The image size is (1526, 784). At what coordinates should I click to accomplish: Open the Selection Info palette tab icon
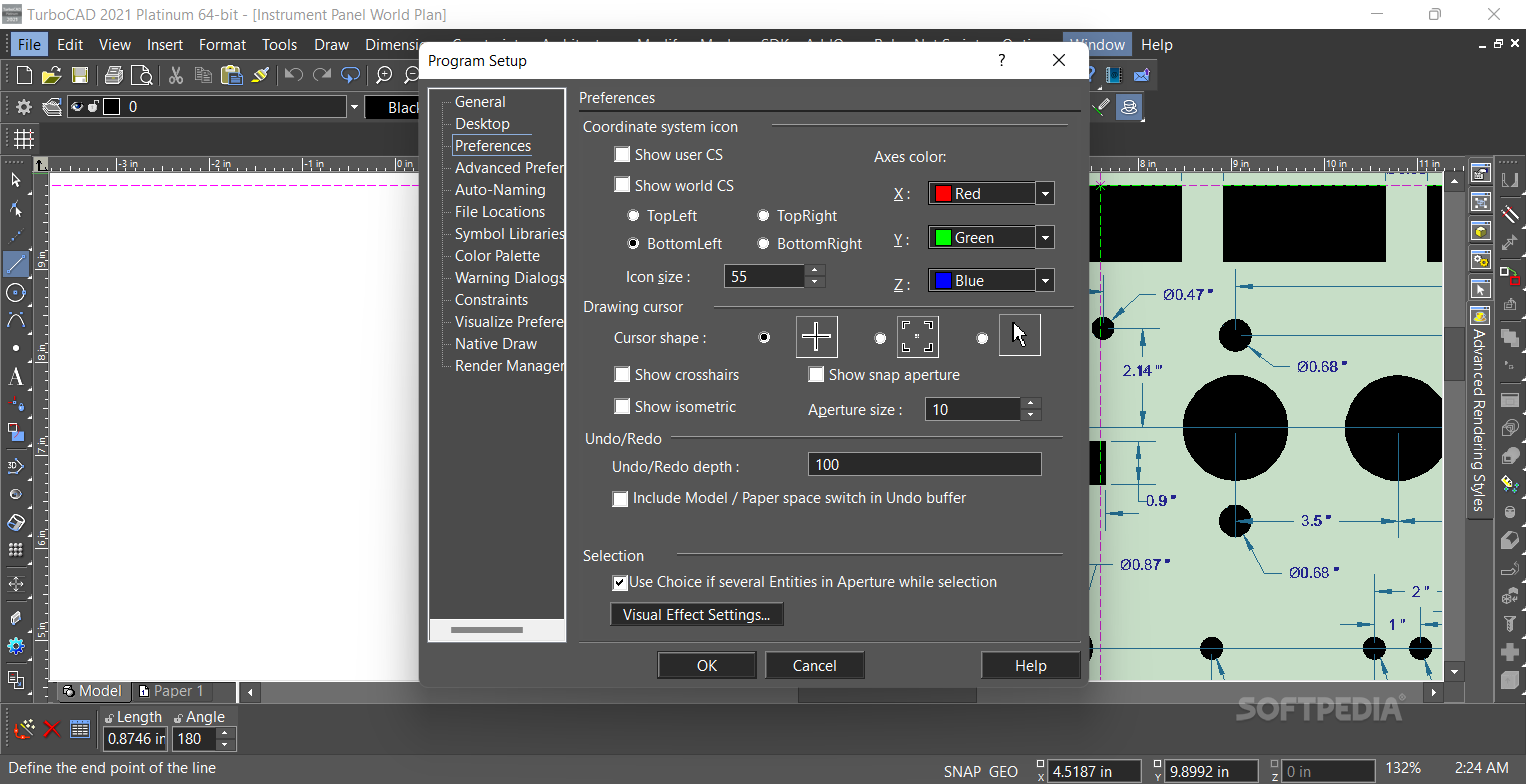[x=1481, y=288]
